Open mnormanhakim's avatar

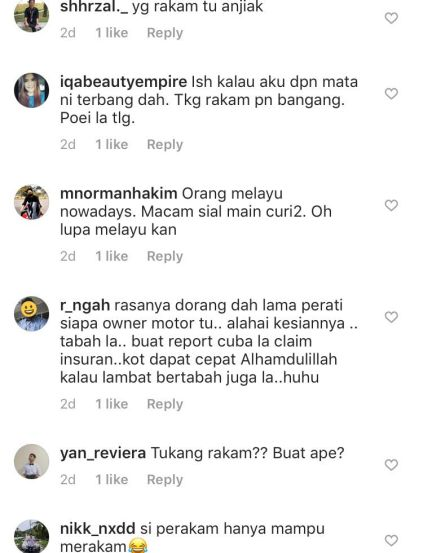click(x=31, y=202)
